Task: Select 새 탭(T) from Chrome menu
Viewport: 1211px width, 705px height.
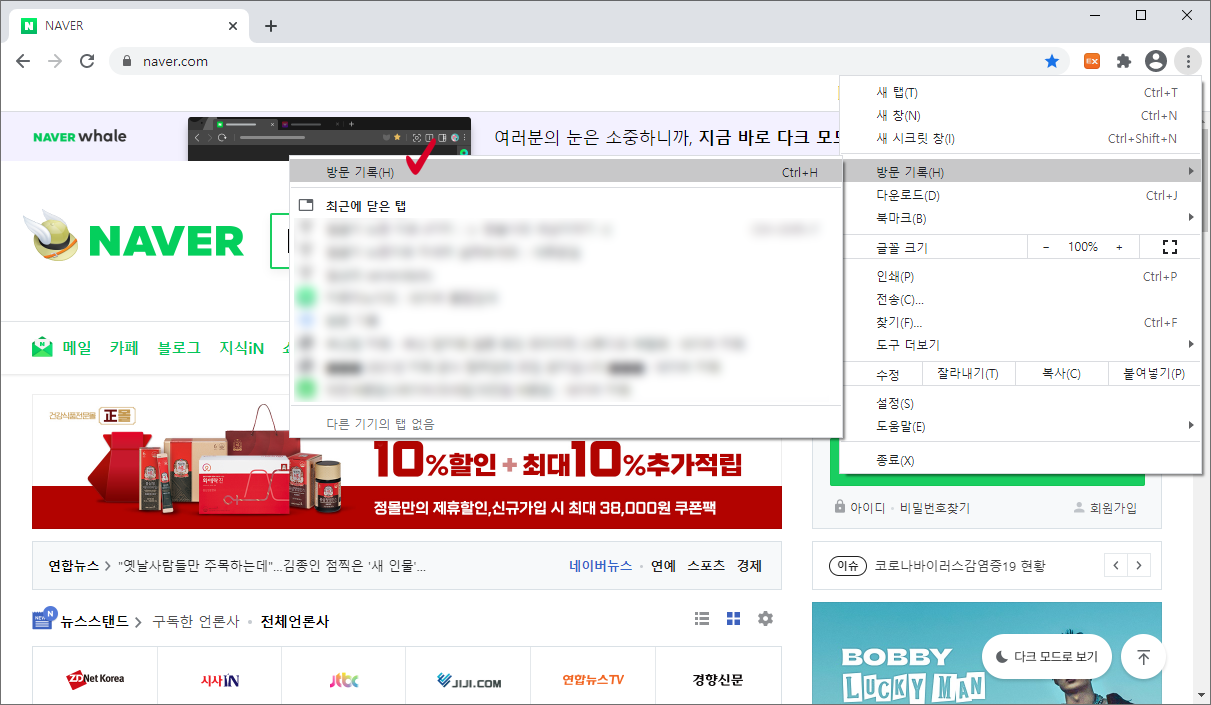Action: [1021, 92]
